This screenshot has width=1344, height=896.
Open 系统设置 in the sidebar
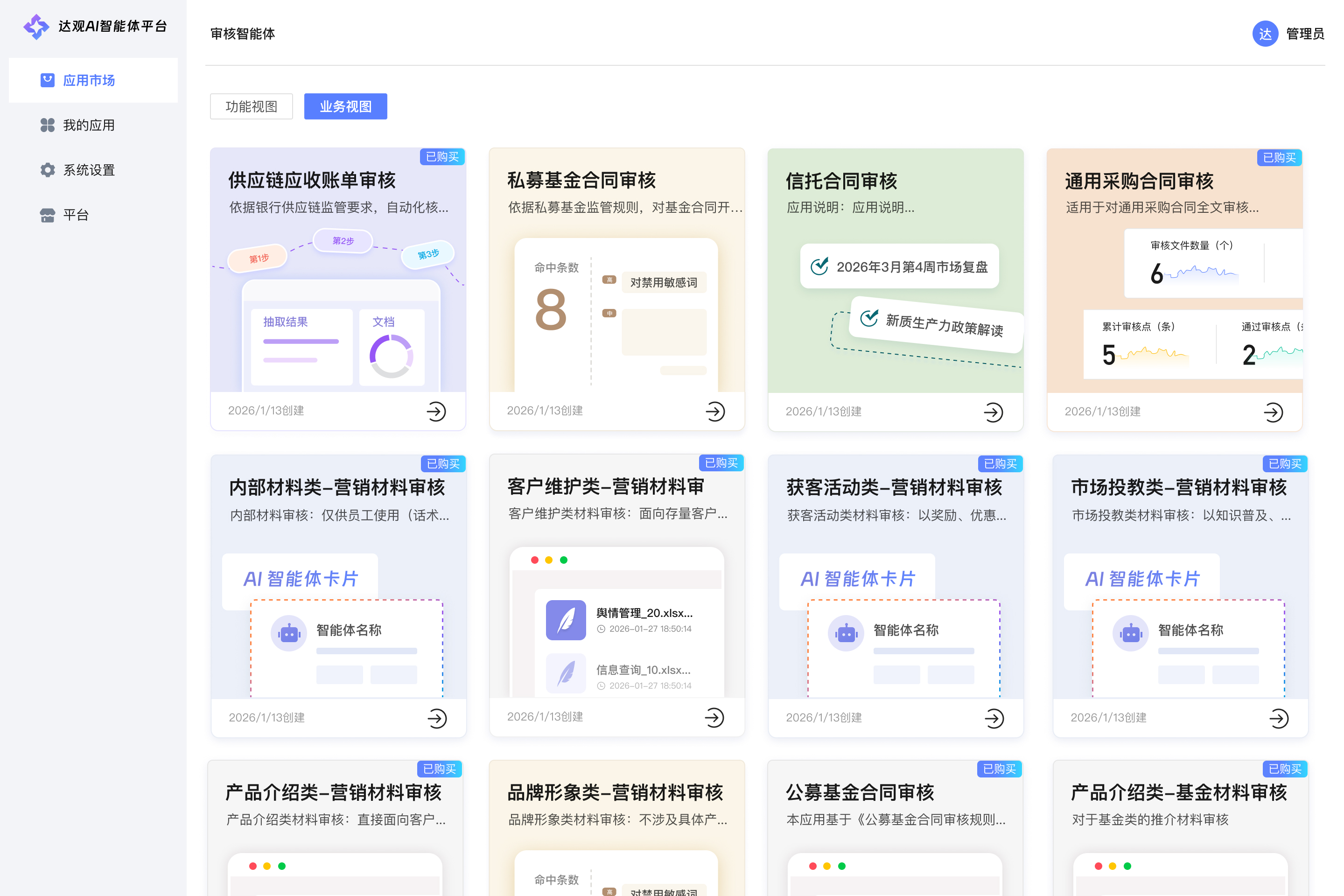pyautogui.click(x=93, y=170)
